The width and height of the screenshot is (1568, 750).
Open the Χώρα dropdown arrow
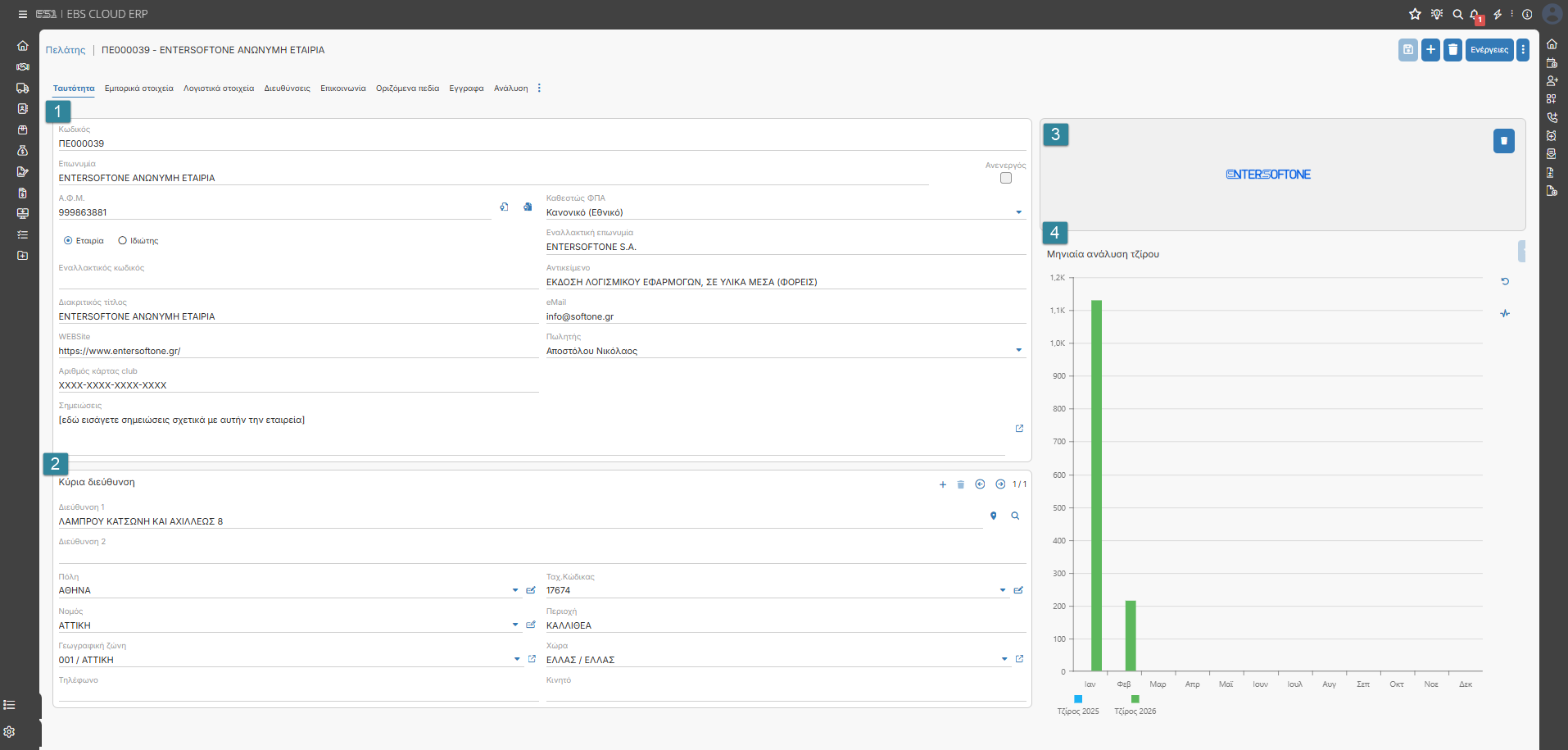click(1004, 659)
